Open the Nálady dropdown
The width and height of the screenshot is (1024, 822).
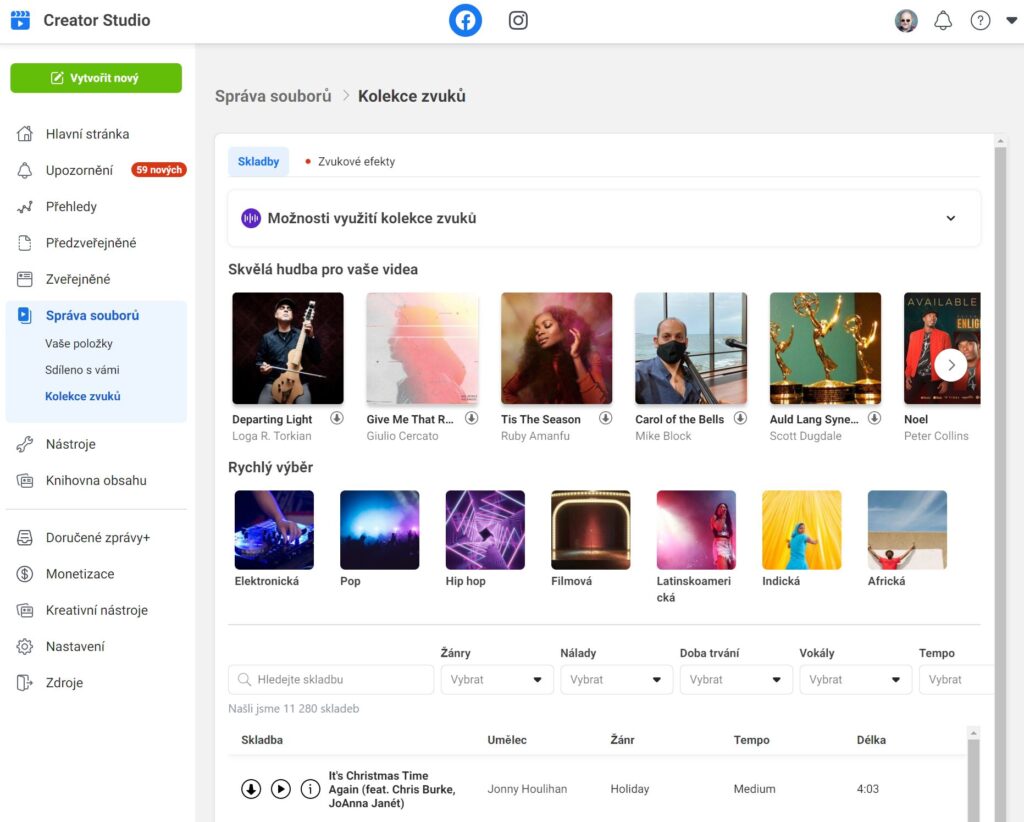616,680
